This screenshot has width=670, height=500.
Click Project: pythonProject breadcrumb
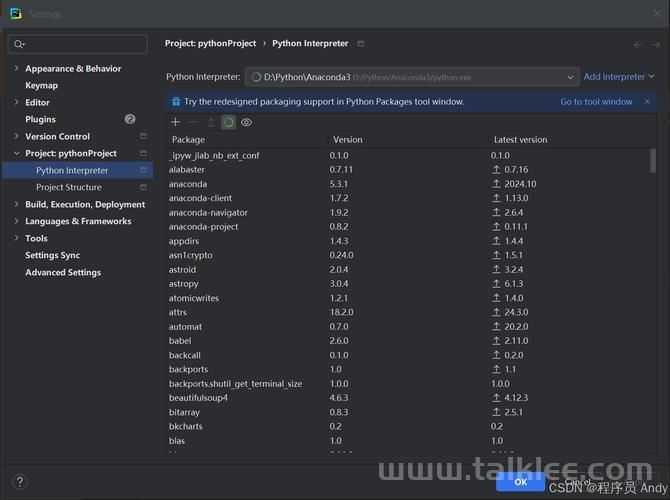coord(211,43)
